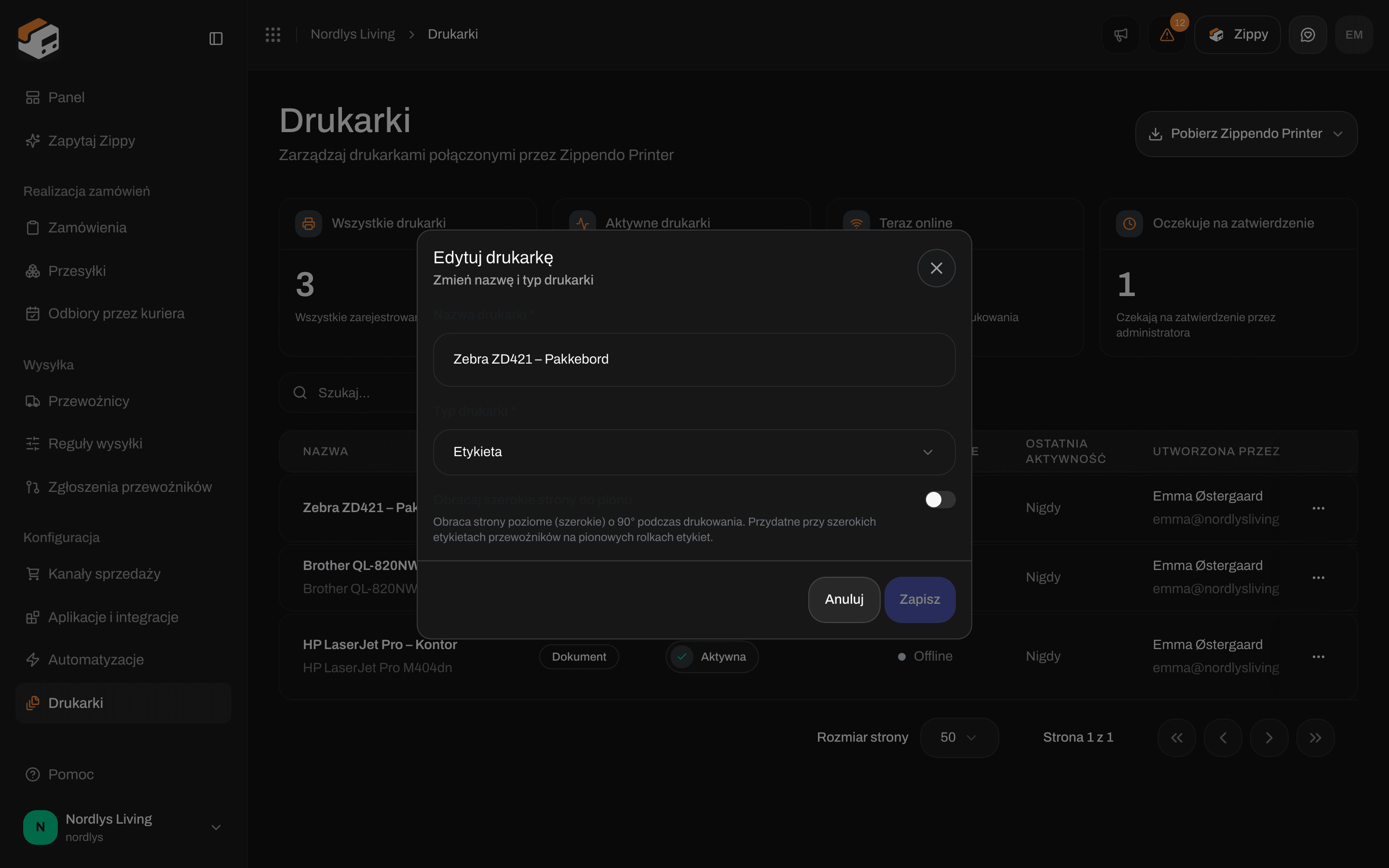Click Strona 1 z 1 text
Viewport: 1389px width, 868px height.
[x=1078, y=738]
